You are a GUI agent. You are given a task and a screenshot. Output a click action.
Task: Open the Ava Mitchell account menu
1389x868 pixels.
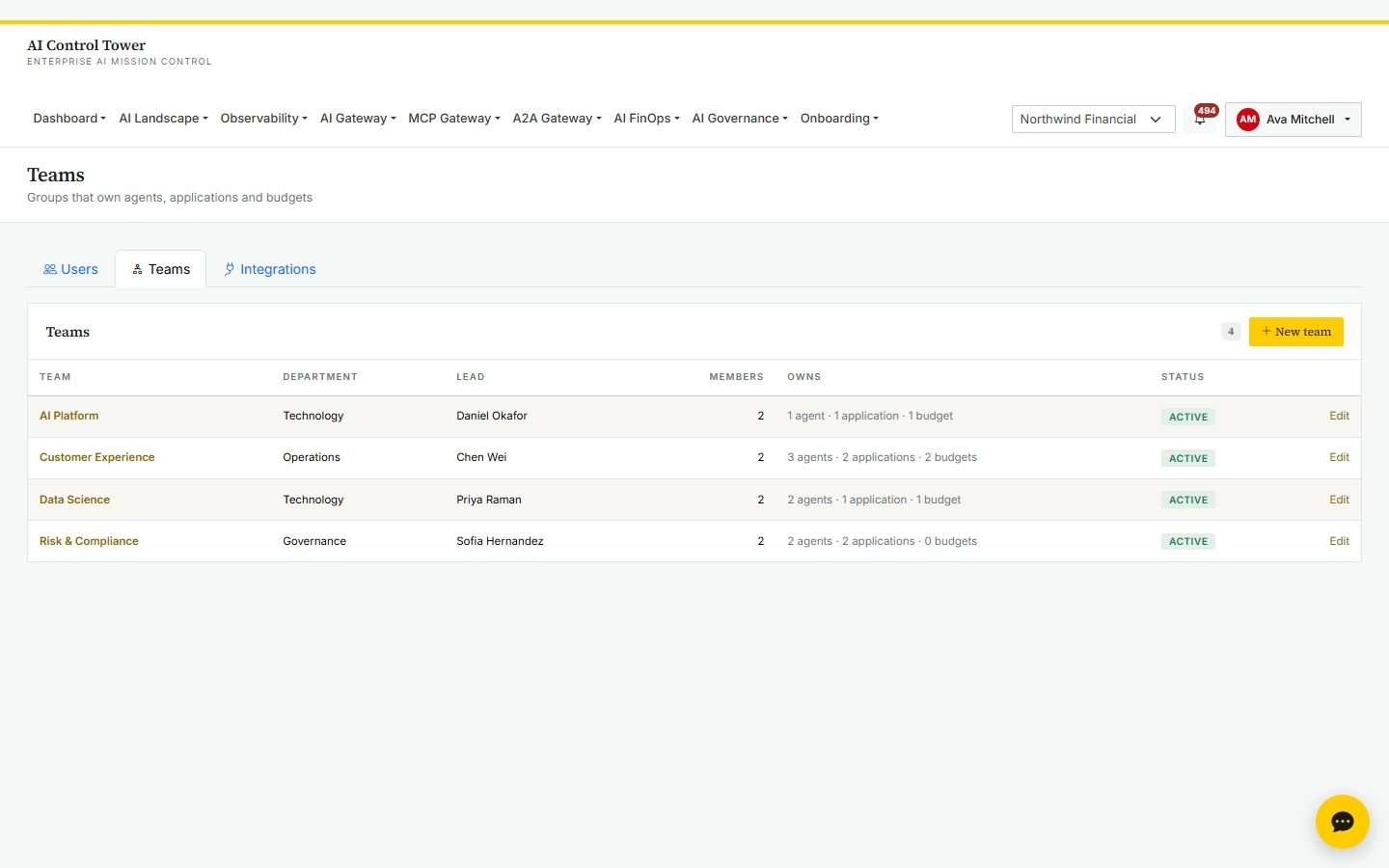tap(1293, 120)
